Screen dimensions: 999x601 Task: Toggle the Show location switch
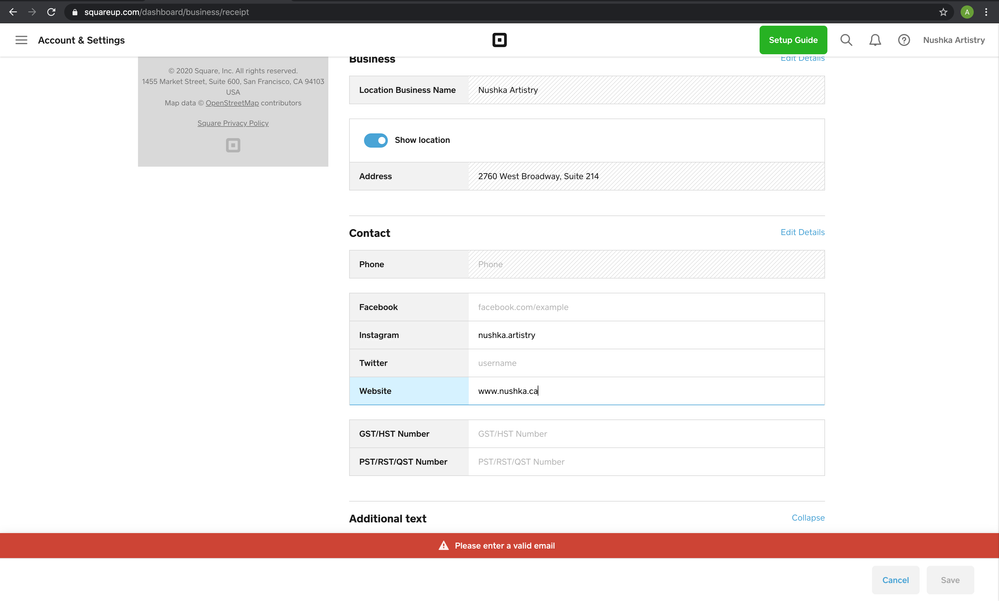coord(376,140)
